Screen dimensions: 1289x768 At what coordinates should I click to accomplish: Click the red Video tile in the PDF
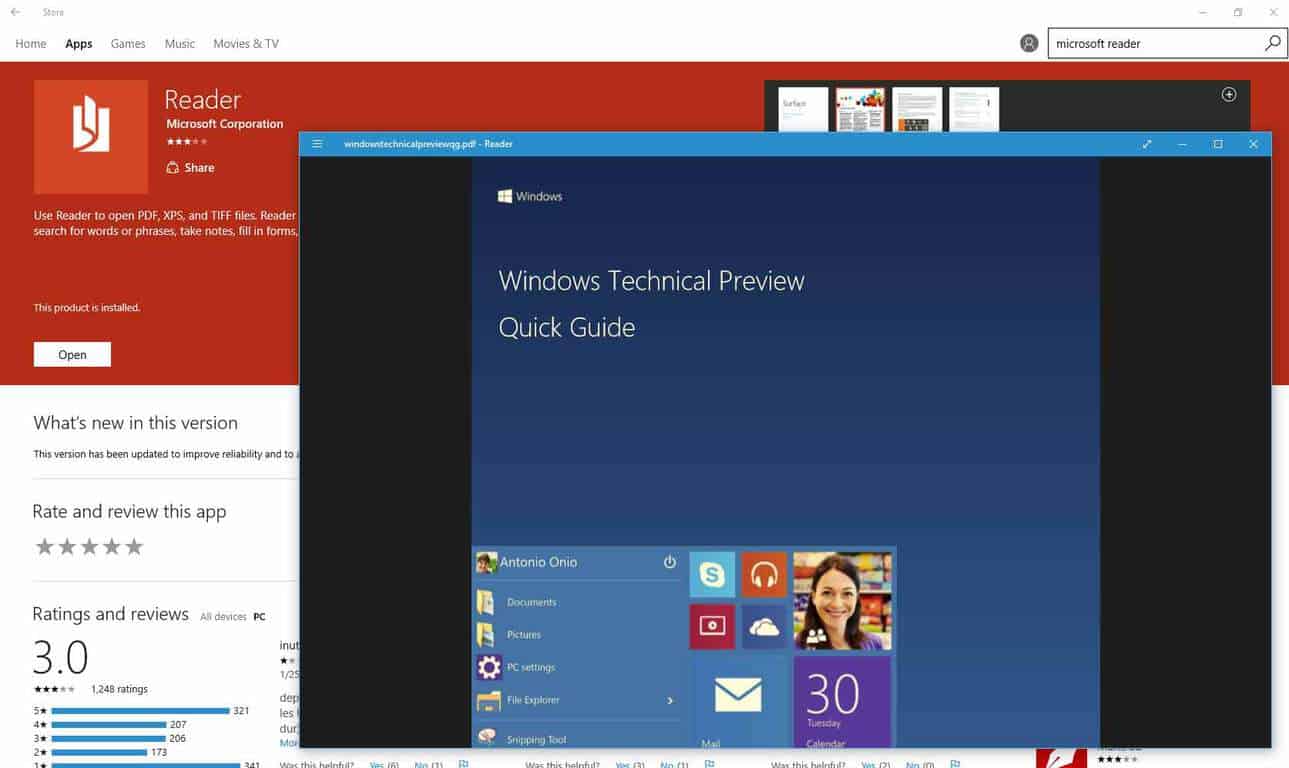click(x=712, y=626)
